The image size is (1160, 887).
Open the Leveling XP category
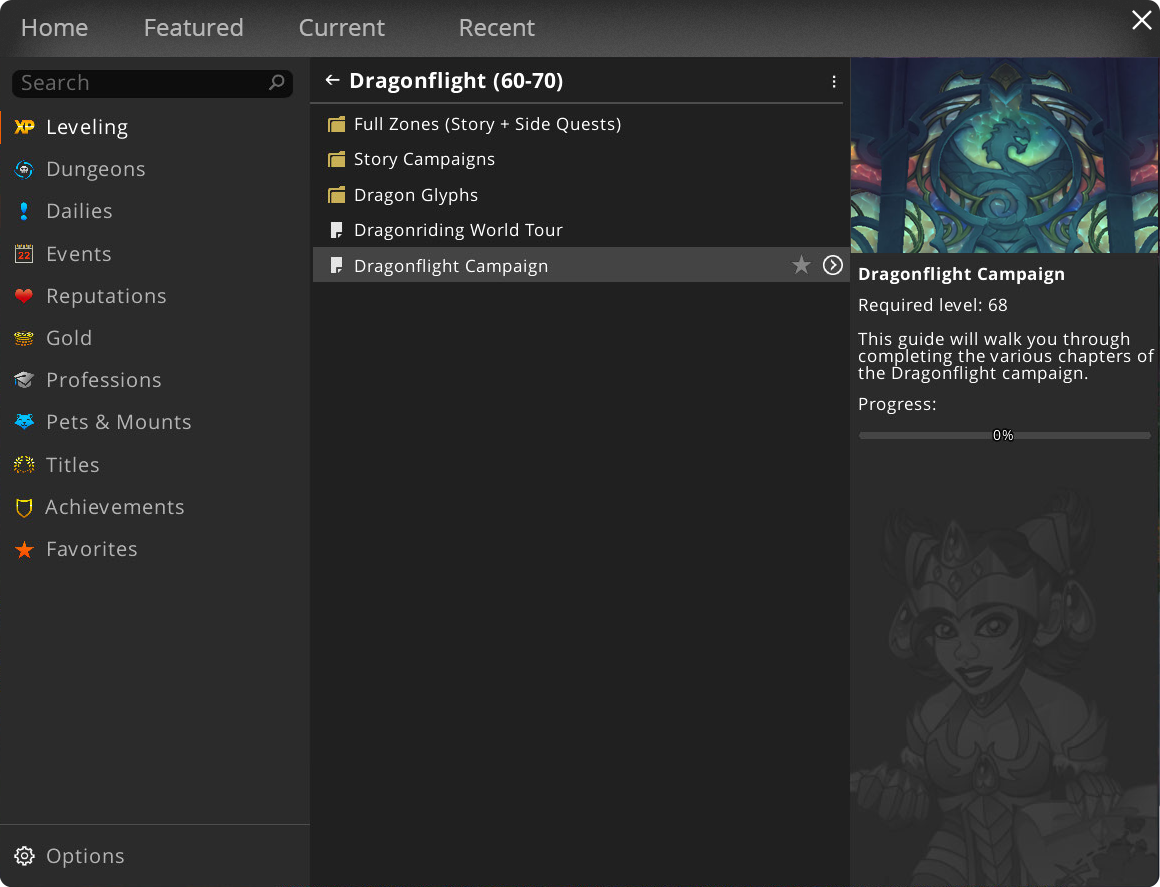pos(24,127)
